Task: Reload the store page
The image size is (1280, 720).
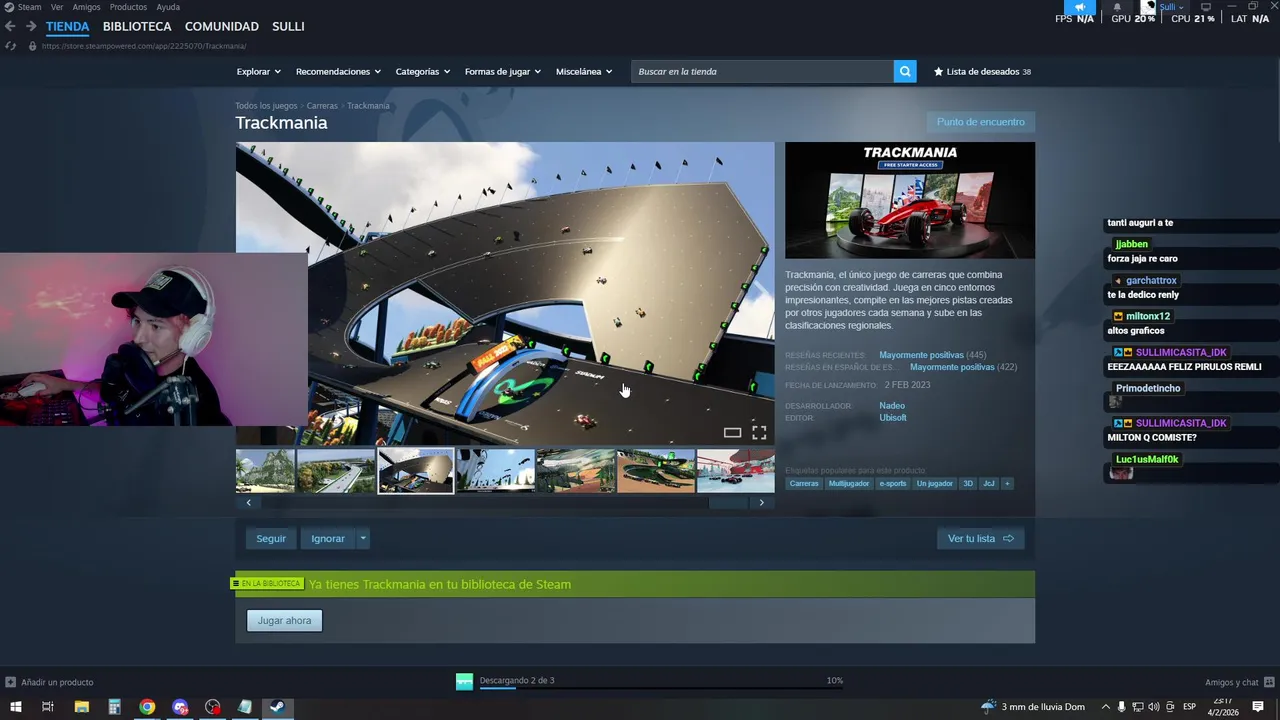Action: (x=11, y=46)
